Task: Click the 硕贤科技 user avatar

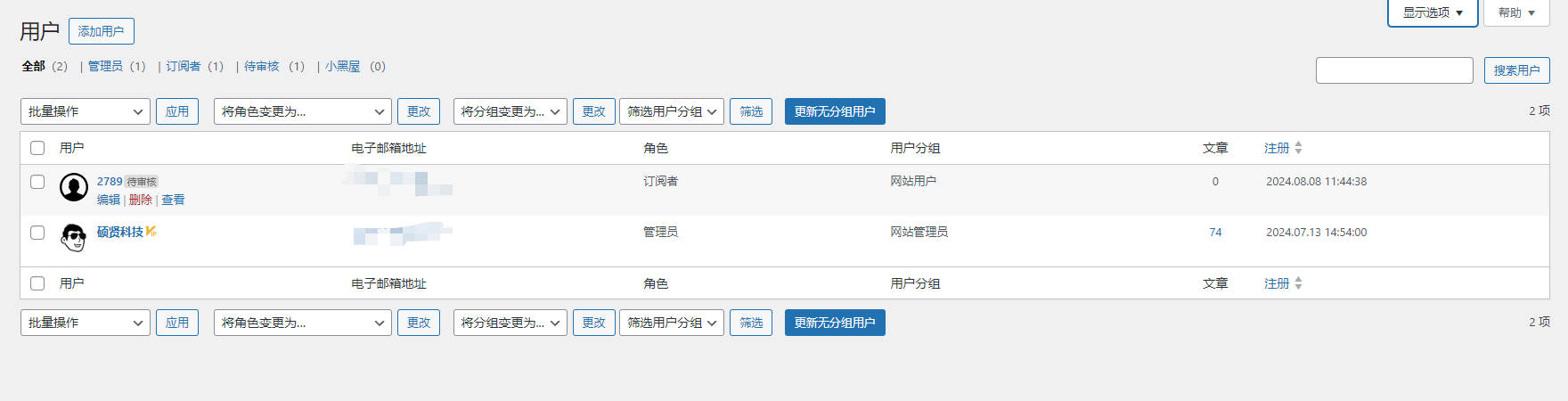Action: pos(73,238)
